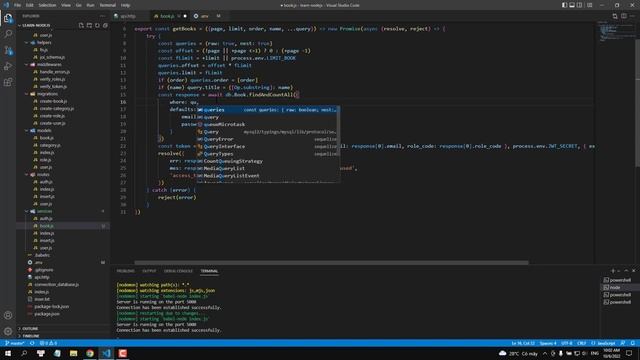The height and width of the screenshot is (360, 640).
Task: Open editor More Actions ellipsis
Action: pos(633,16)
